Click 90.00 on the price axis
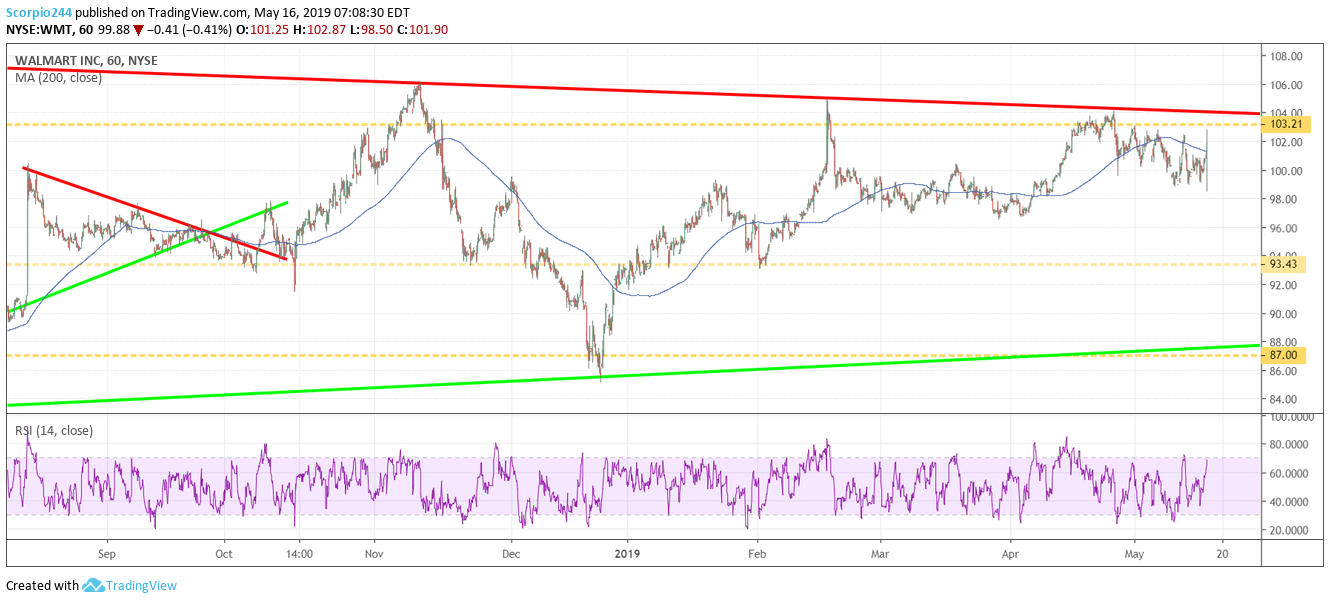This screenshot has height=603, width=1330. pos(1284,314)
